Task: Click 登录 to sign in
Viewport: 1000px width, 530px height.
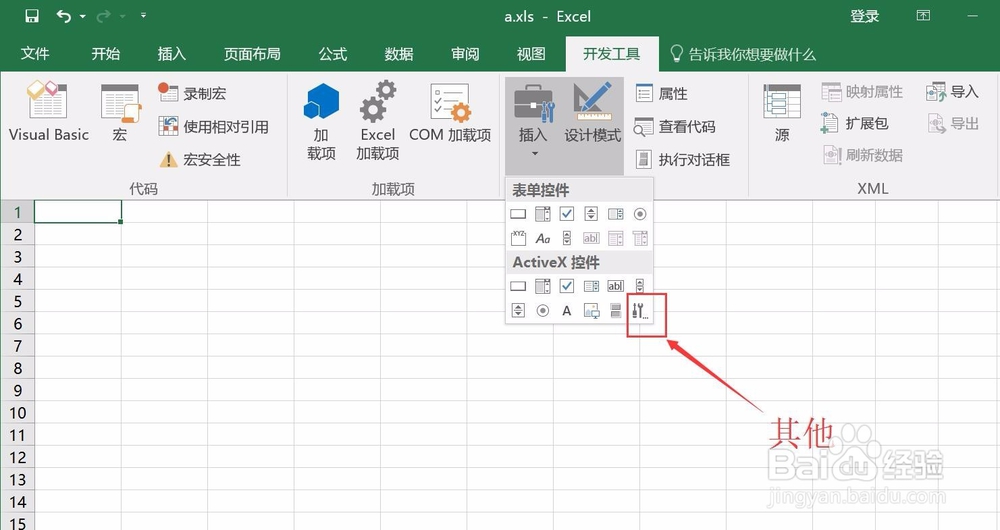Action: point(864,17)
